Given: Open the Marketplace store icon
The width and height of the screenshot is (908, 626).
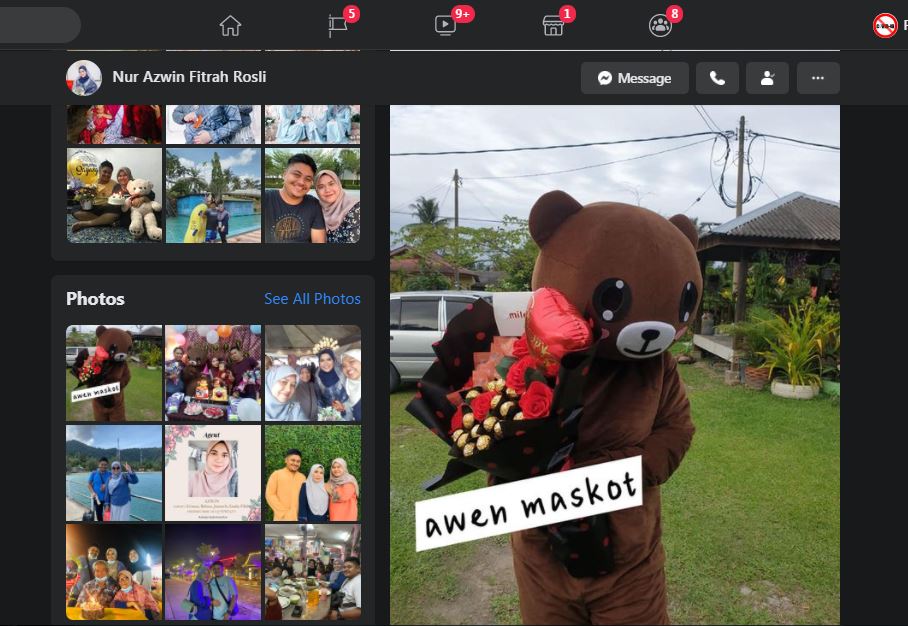Looking at the screenshot, I should click(x=553, y=25).
